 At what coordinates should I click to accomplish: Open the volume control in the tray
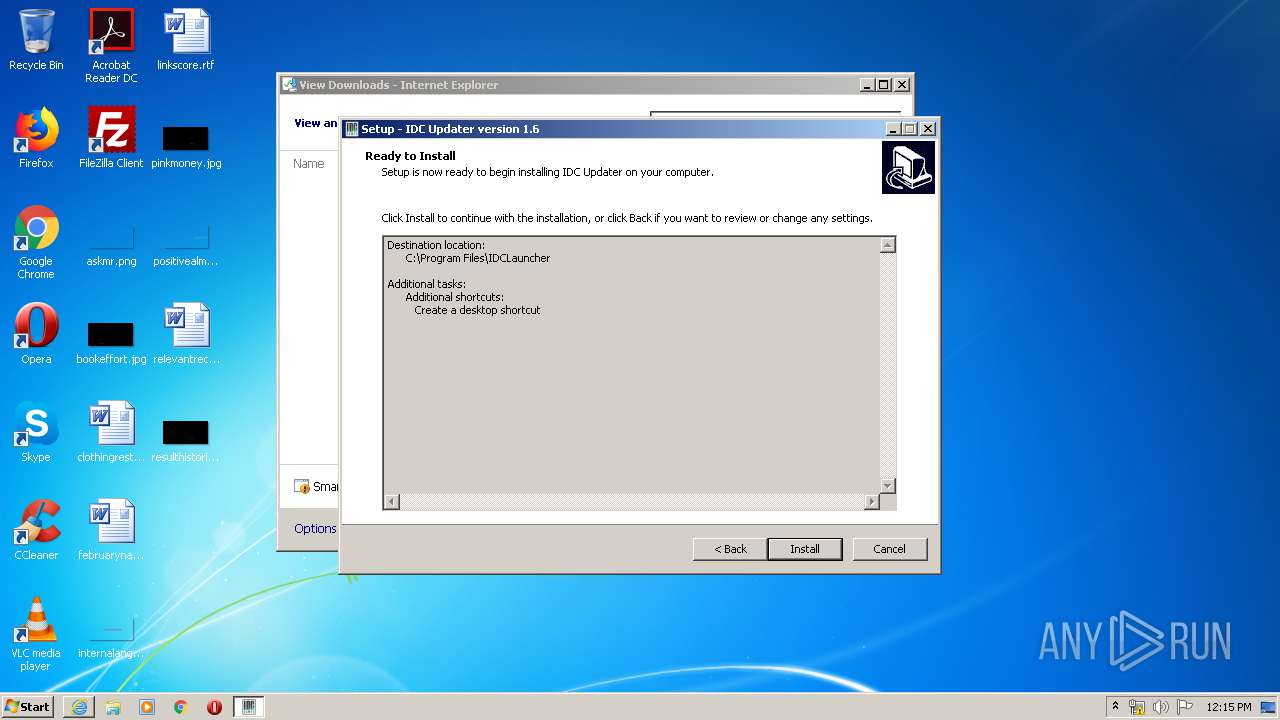point(1161,707)
